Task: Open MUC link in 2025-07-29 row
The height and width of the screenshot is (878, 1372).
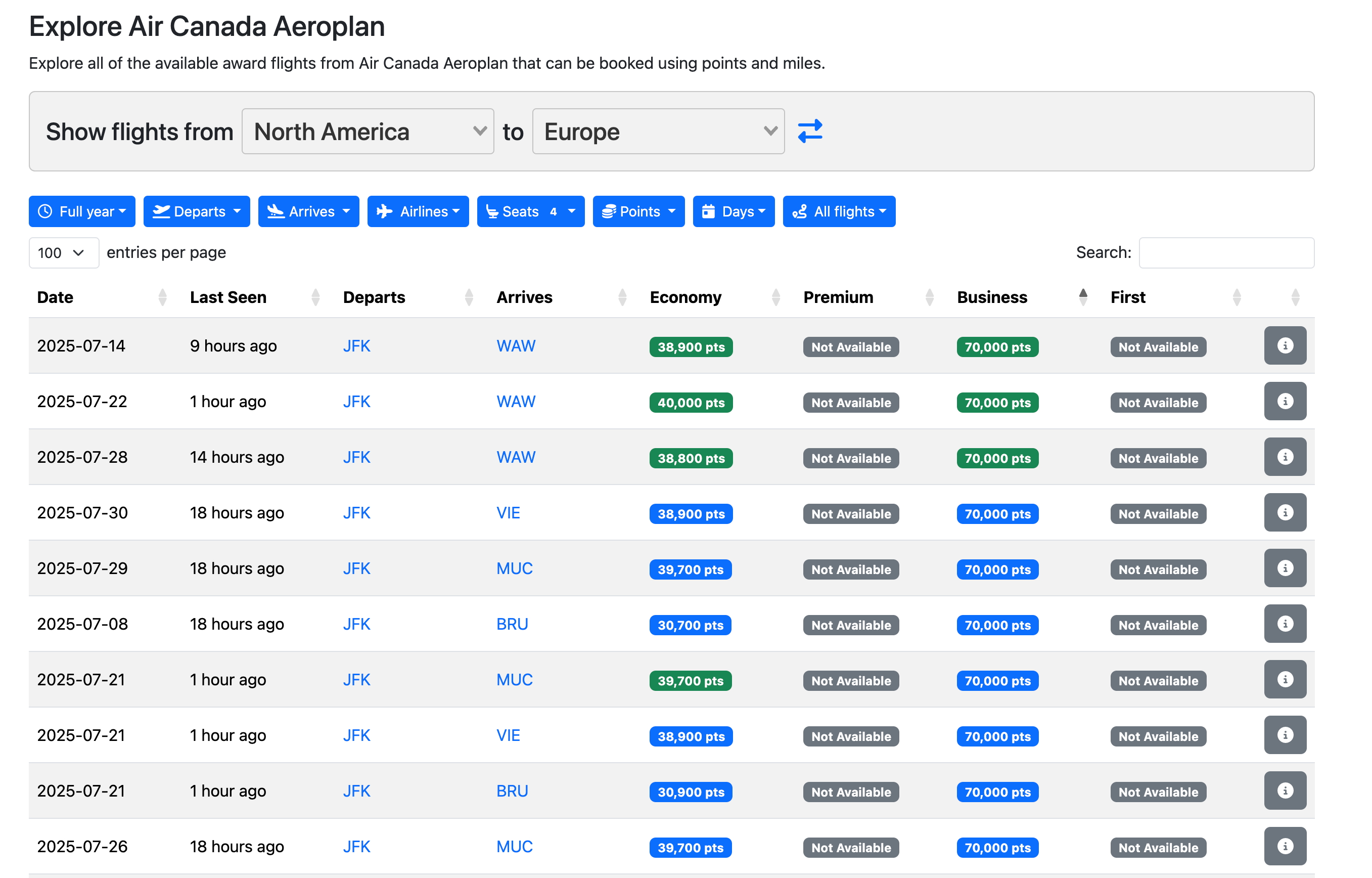Action: pos(515,568)
